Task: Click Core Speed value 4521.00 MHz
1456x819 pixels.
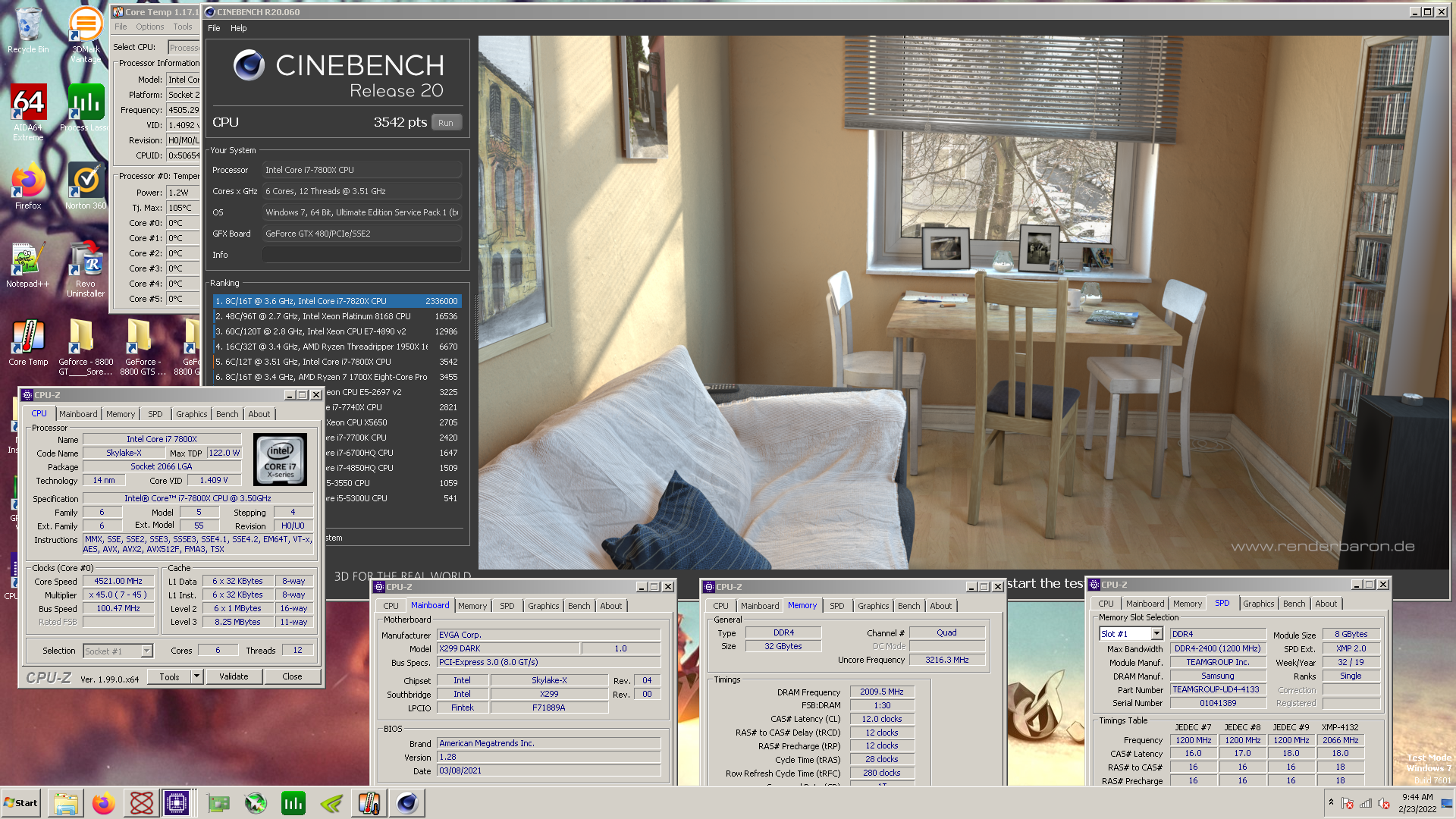Action: tap(118, 582)
